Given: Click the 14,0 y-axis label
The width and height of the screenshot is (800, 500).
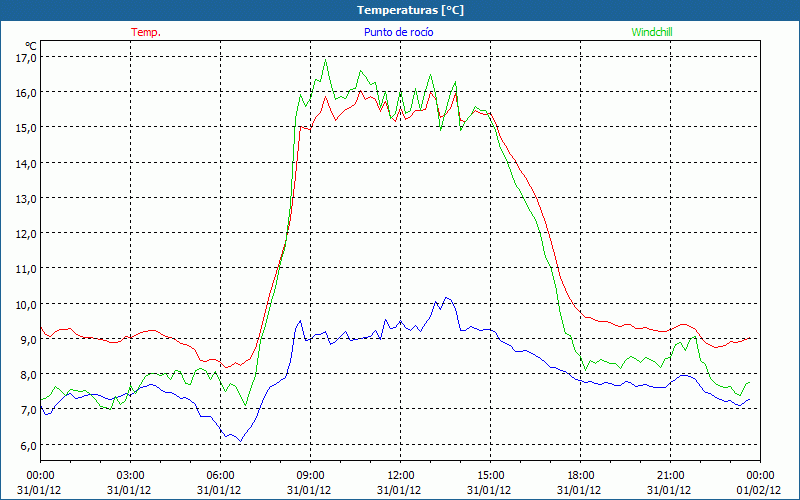Looking at the screenshot, I should 26,164.
